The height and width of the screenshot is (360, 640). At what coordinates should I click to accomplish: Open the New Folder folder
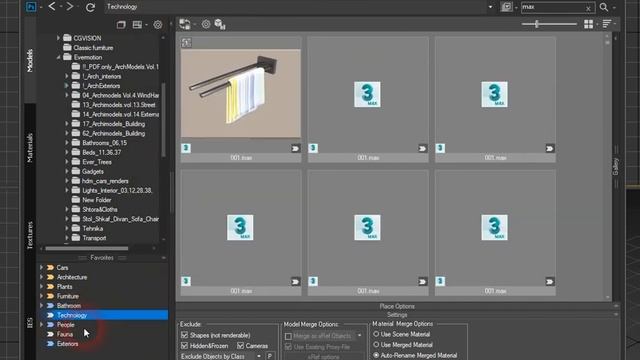coord(97,200)
